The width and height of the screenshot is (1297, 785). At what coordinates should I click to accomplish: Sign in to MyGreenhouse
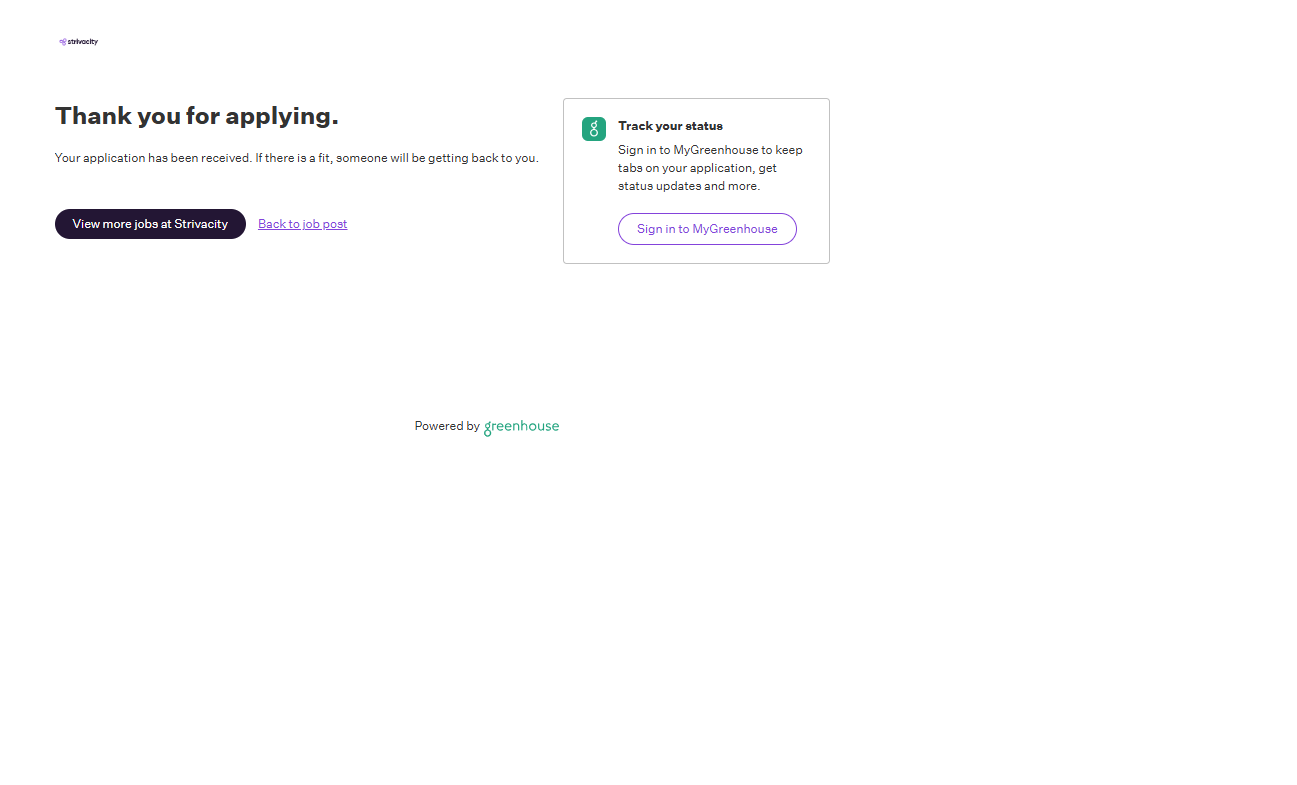[x=707, y=229]
